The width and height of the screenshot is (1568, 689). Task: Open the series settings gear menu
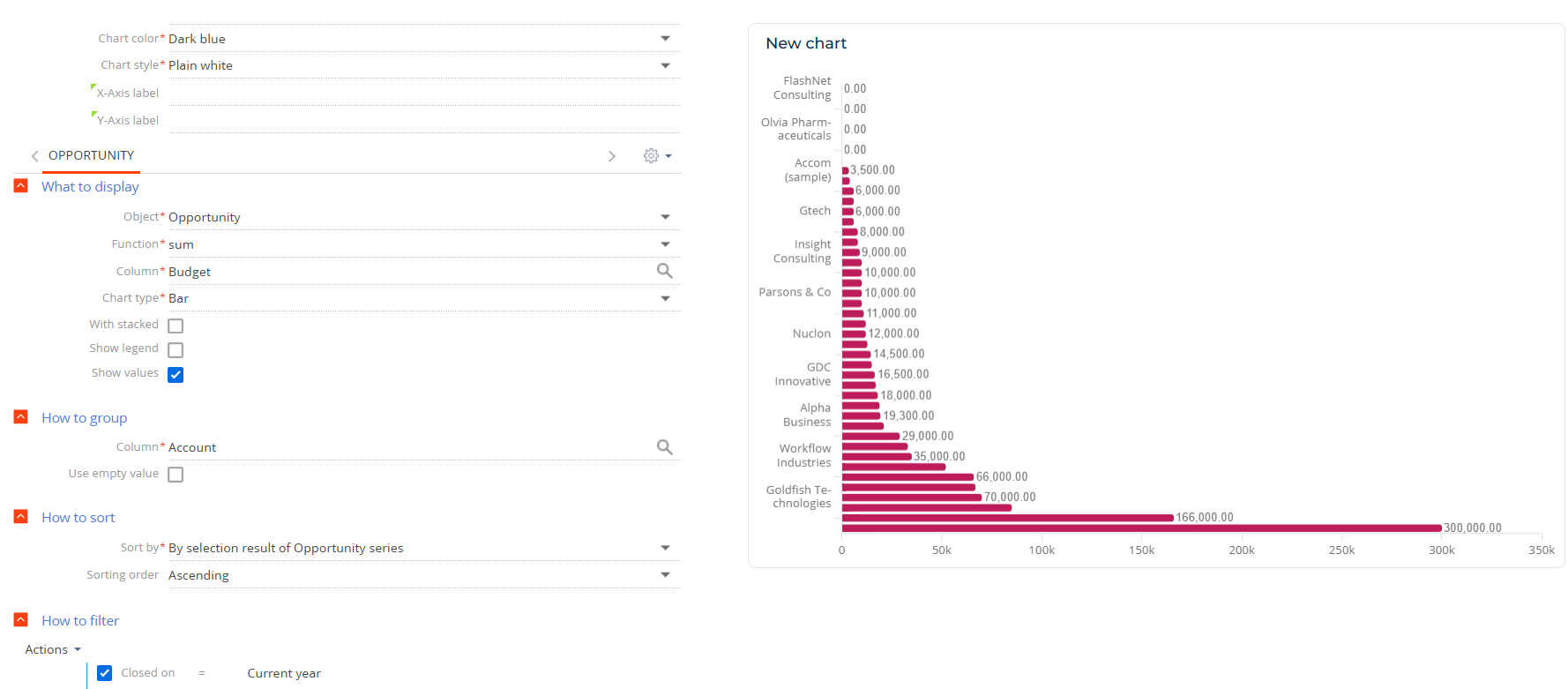click(x=657, y=156)
